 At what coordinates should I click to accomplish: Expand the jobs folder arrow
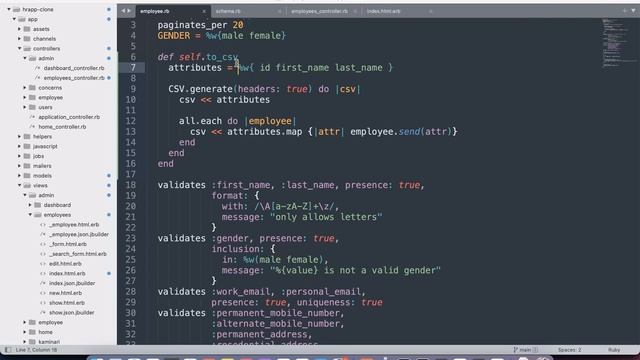(x=19, y=156)
